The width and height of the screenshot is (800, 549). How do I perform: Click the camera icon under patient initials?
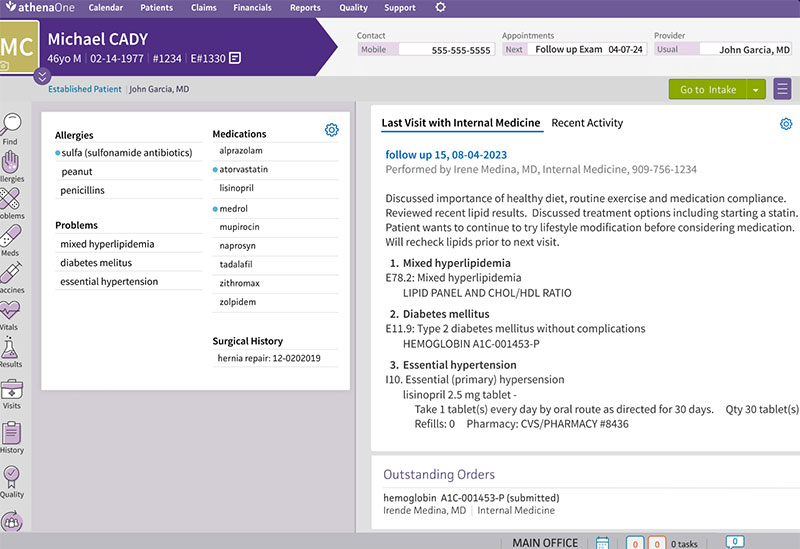point(4,65)
